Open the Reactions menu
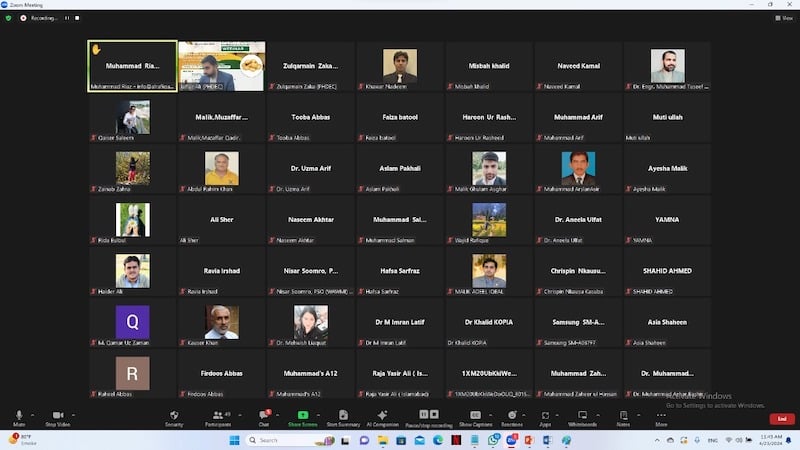The image size is (800, 450). pyautogui.click(x=512, y=416)
